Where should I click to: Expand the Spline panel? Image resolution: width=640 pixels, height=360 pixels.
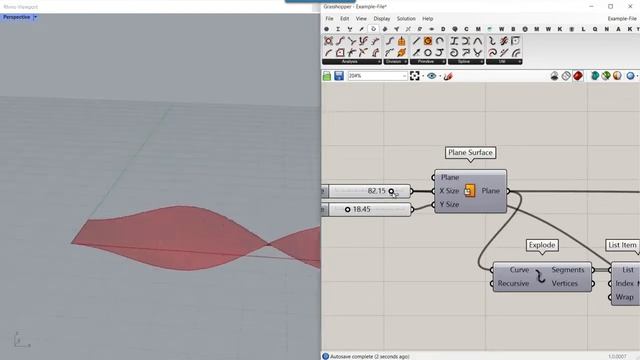point(466,62)
